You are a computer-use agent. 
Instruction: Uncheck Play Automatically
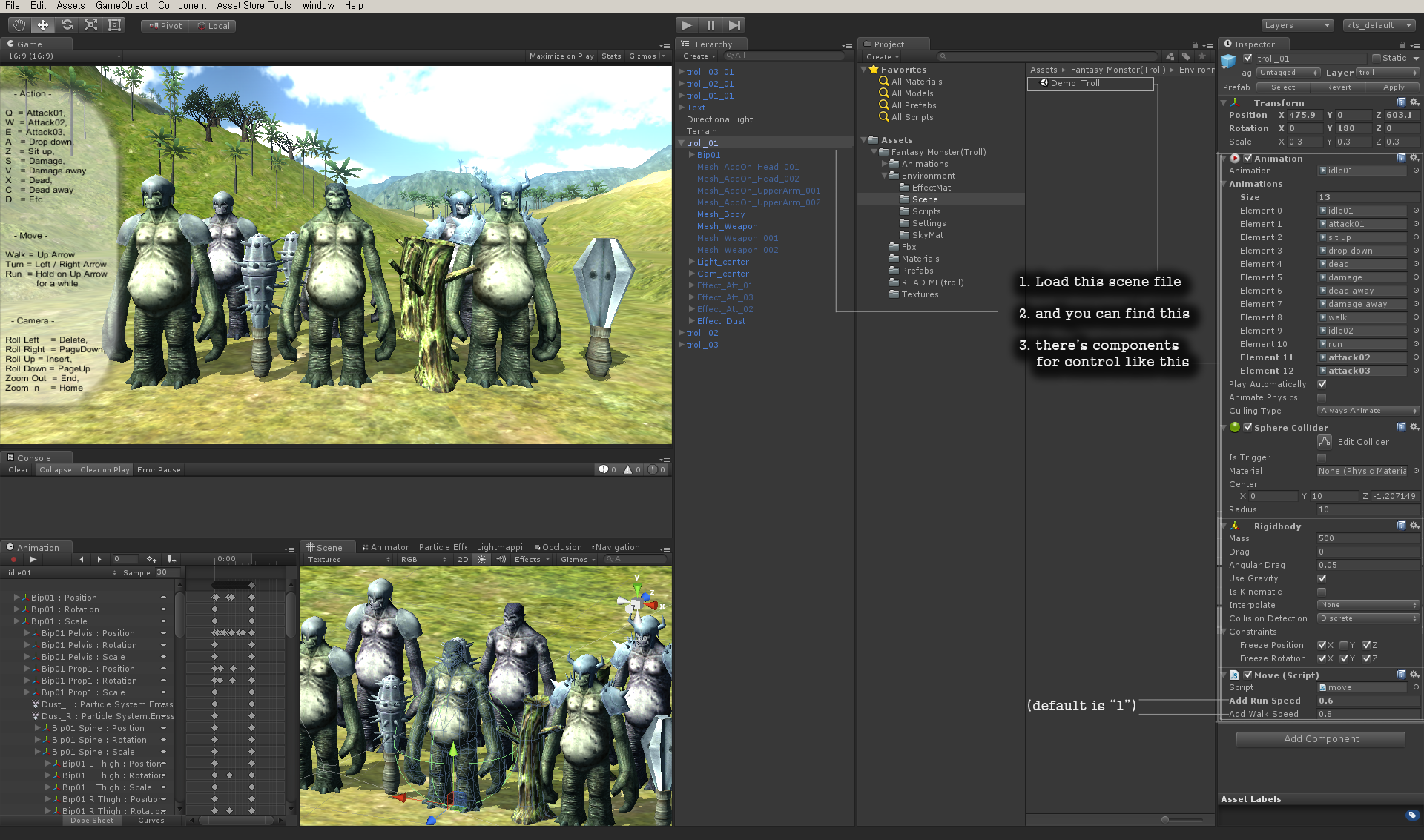point(1322,384)
